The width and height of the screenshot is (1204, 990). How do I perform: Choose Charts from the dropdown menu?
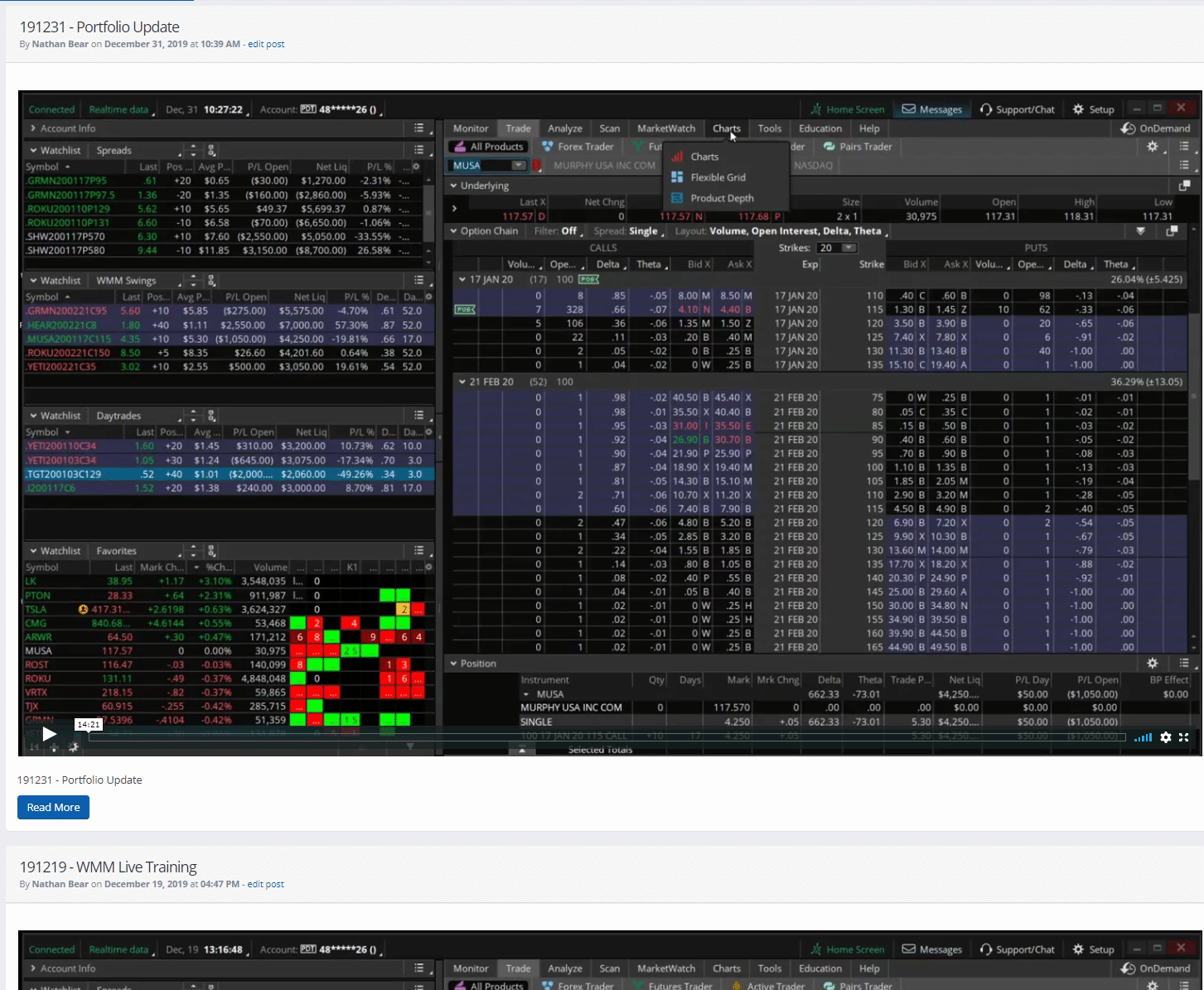tap(704, 157)
